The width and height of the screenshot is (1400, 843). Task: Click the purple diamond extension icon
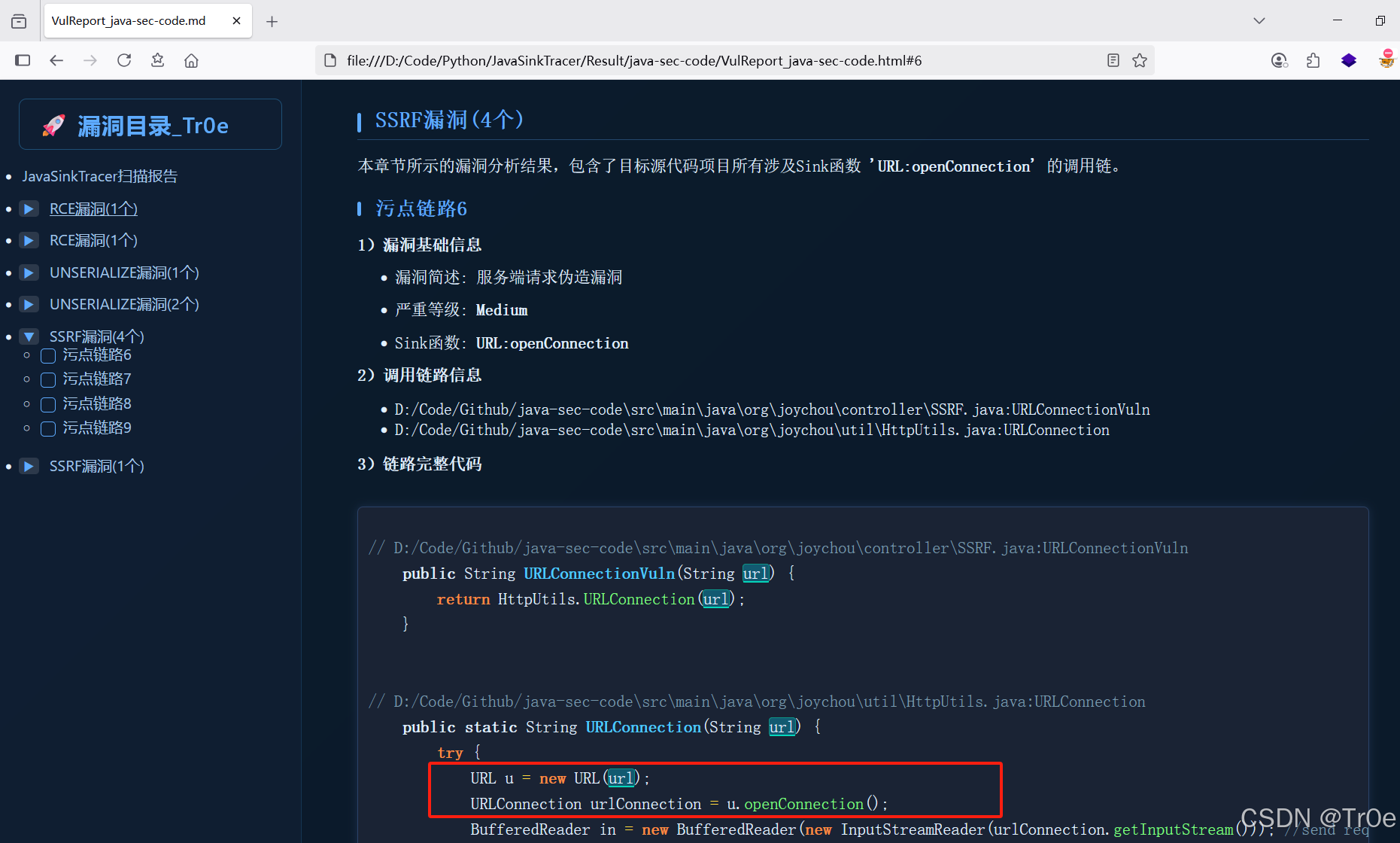pyautogui.click(x=1348, y=60)
